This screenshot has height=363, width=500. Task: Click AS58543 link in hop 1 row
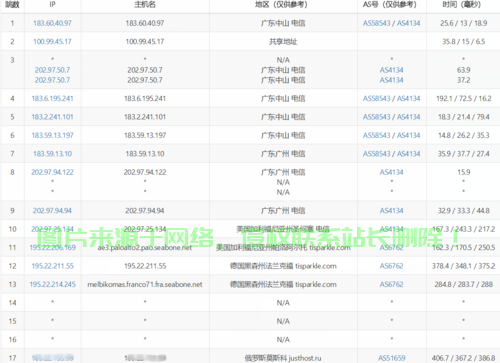pyautogui.click(x=376, y=23)
